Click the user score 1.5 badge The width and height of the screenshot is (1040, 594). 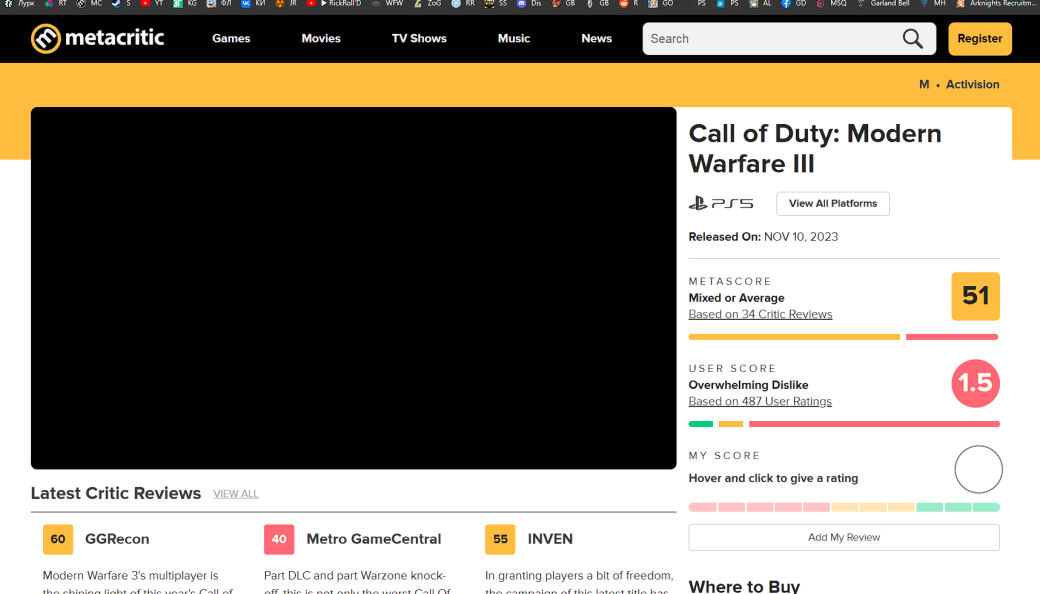(x=975, y=383)
